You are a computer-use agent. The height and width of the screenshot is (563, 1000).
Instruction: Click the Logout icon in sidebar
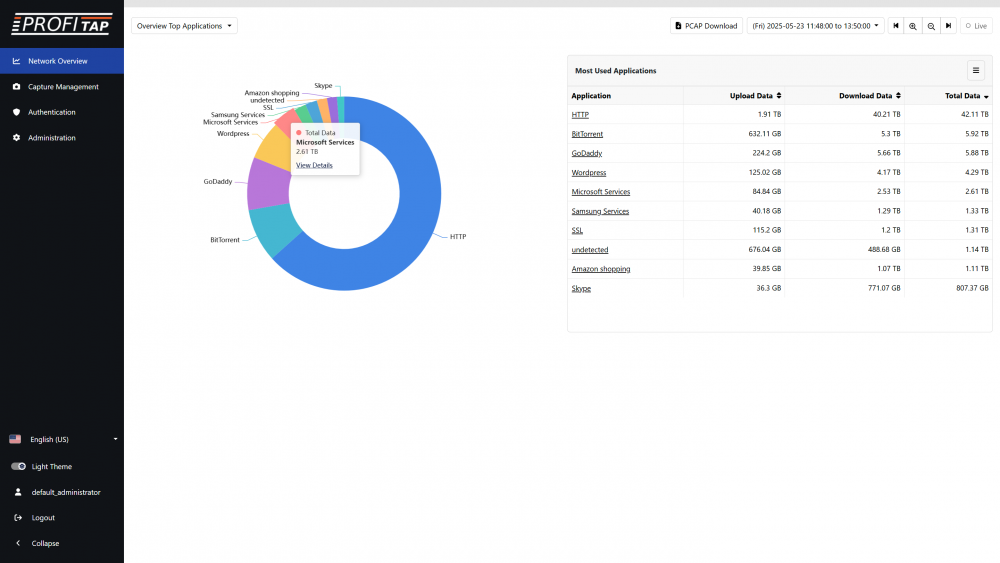pos(17,518)
